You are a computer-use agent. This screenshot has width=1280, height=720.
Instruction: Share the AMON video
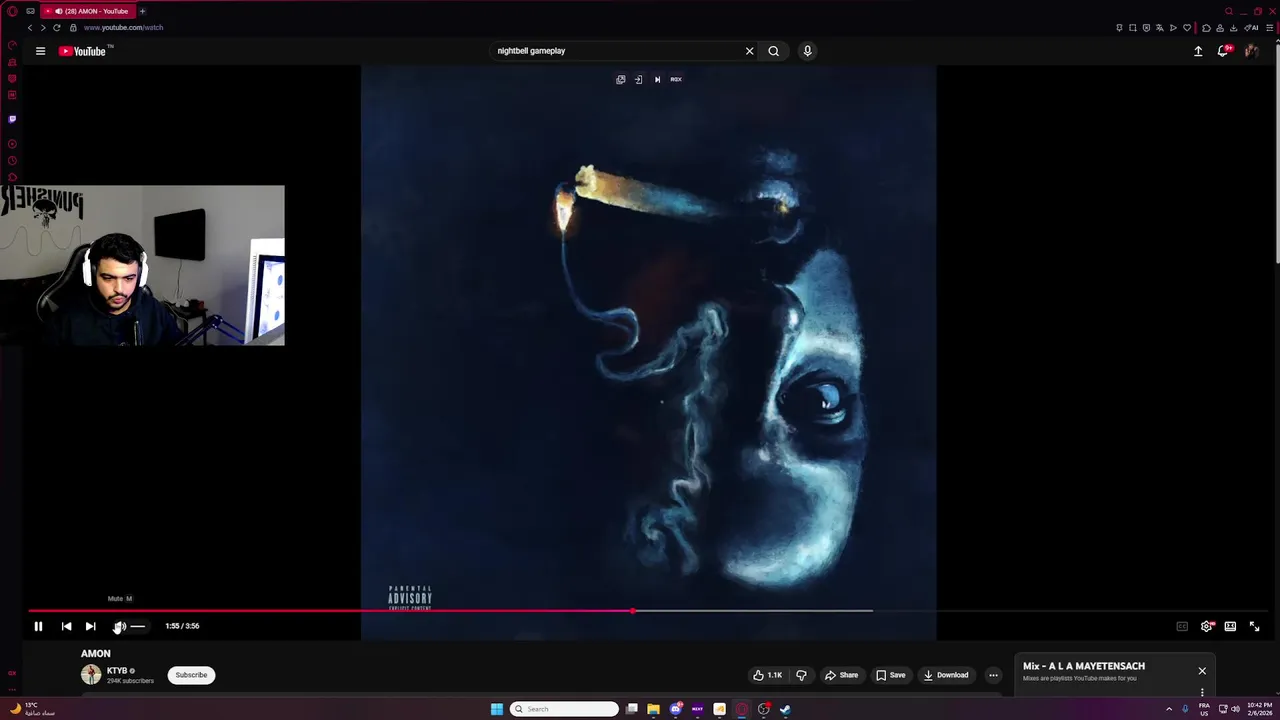tap(841, 675)
